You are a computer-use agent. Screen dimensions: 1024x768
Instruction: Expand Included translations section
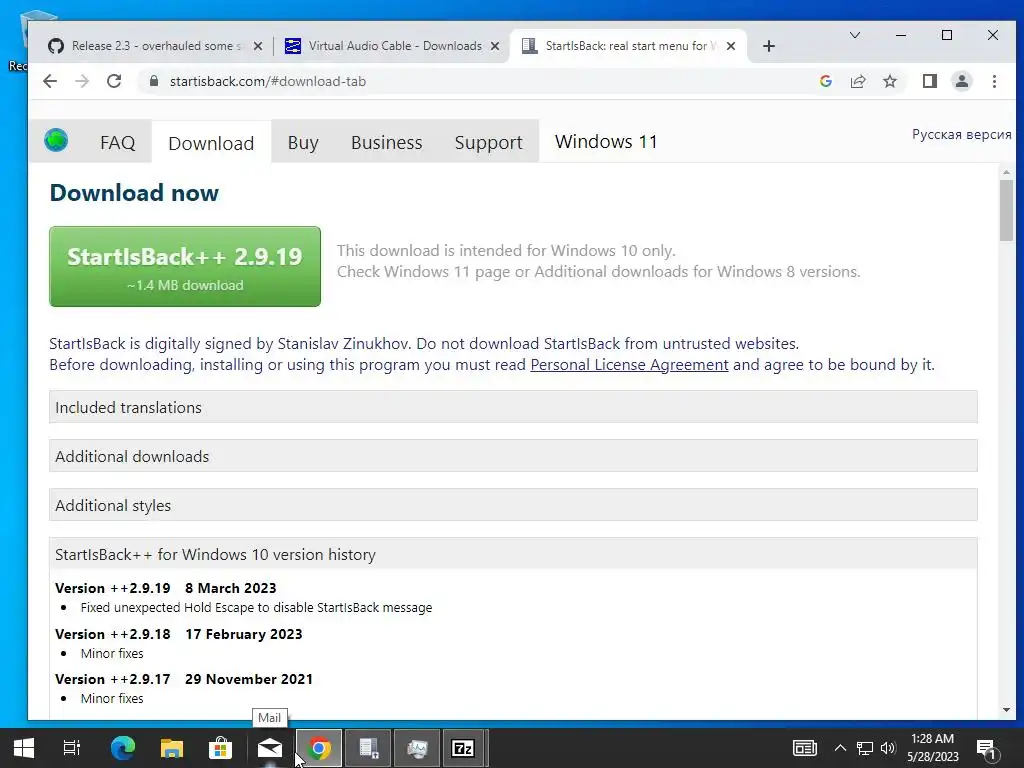pos(513,407)
